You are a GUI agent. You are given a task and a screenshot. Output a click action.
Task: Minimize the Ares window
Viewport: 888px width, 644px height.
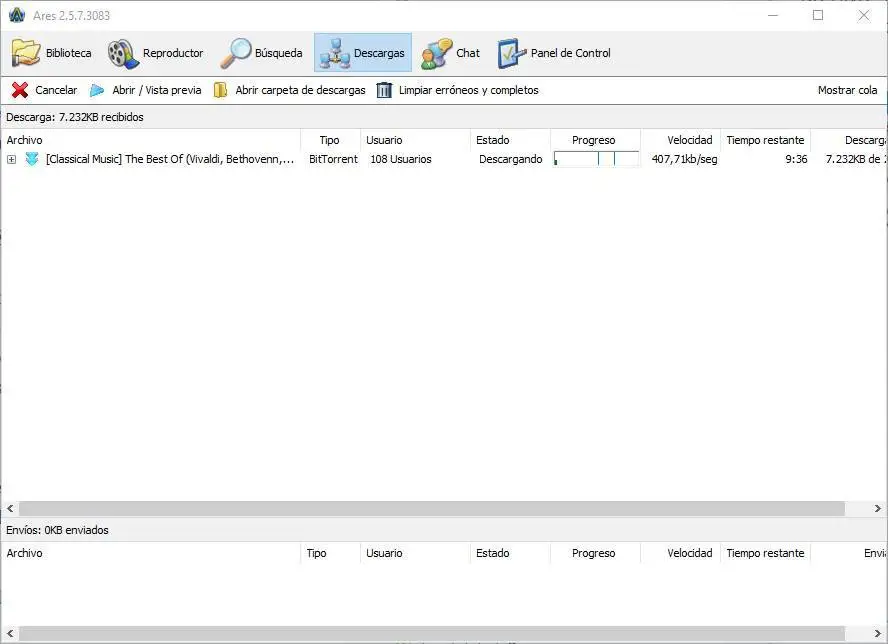click(773, 15)
